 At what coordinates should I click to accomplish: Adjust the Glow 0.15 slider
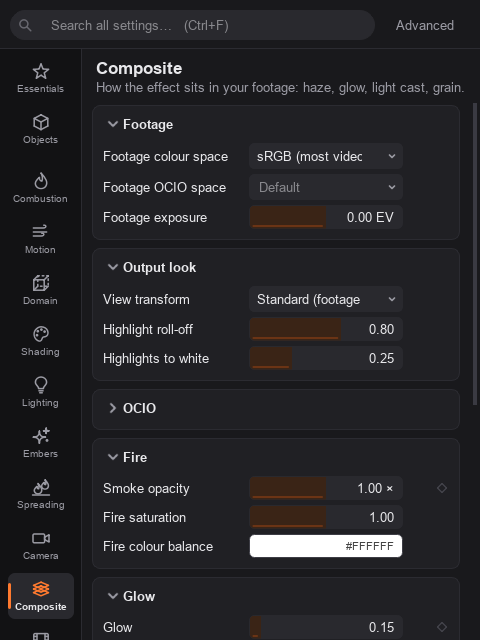tap(326, 627)
